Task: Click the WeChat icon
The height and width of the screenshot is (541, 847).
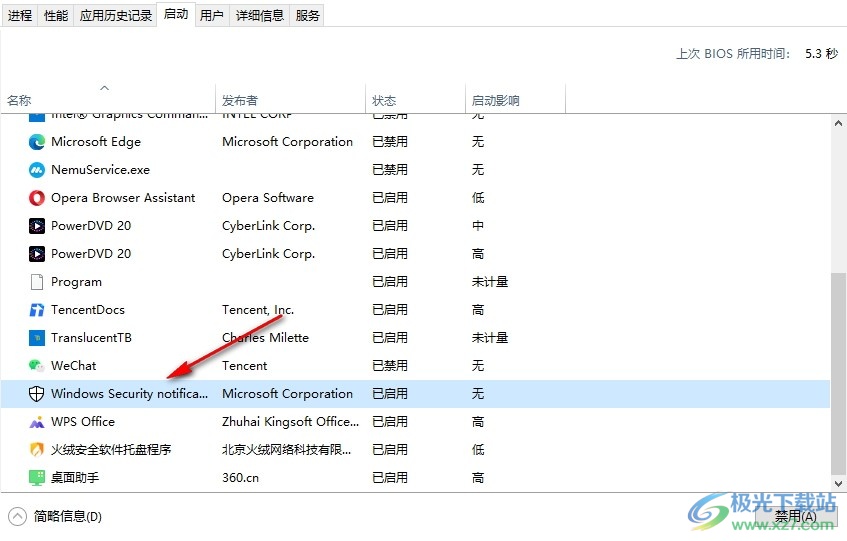Action: 37,366
